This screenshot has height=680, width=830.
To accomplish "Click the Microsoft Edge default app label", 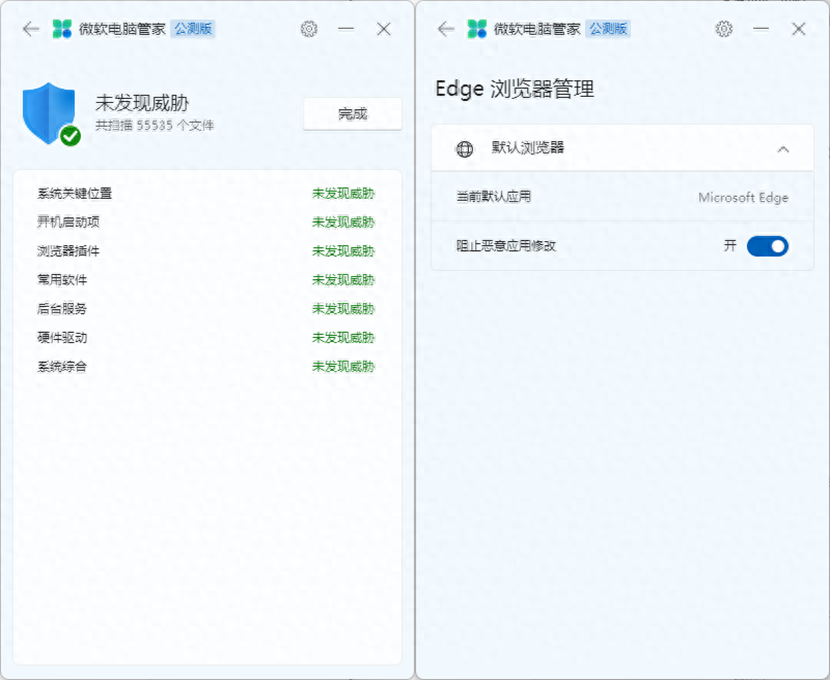I will [743, 197].
